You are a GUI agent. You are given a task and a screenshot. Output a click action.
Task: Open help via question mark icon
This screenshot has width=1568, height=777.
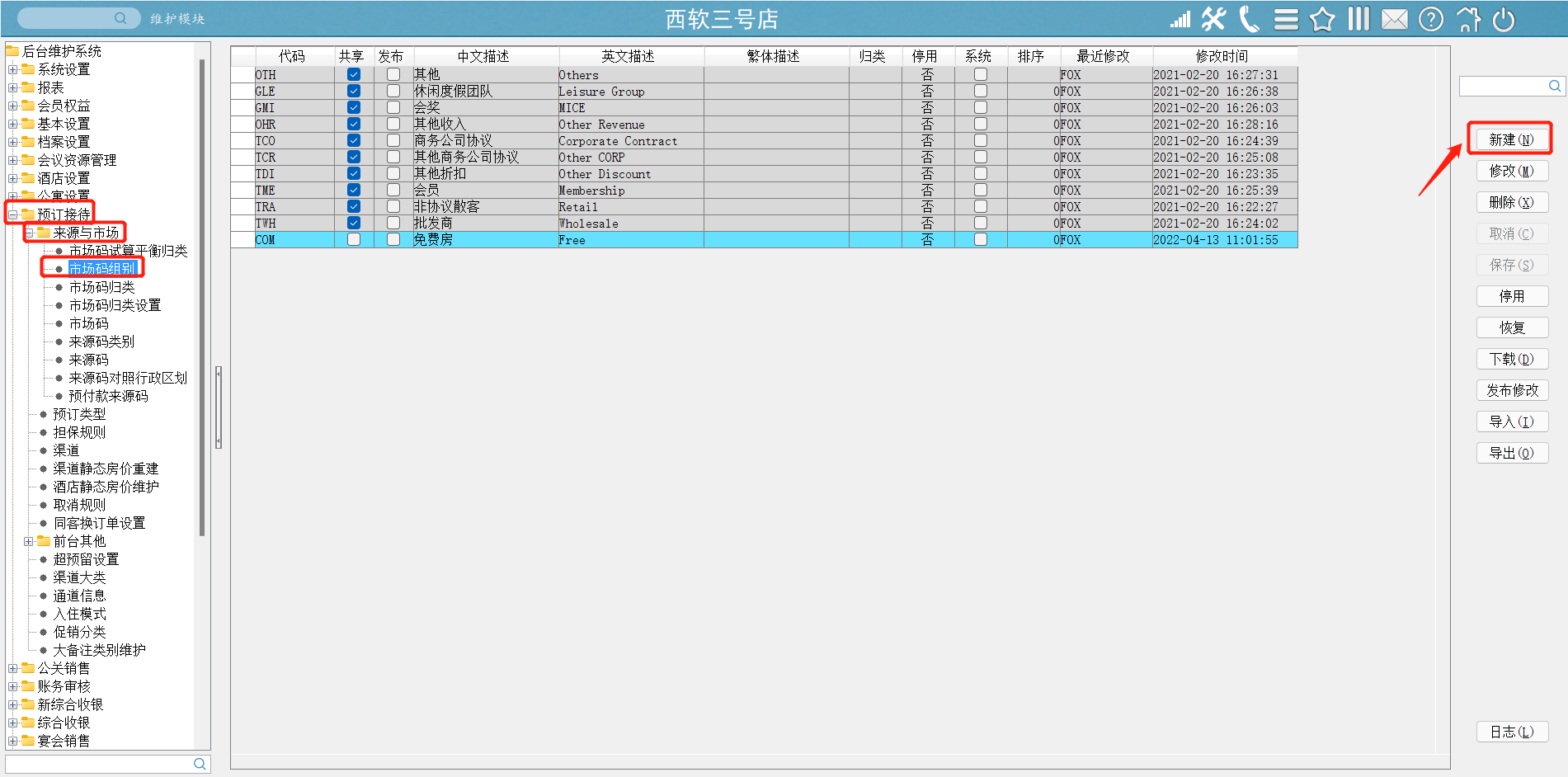1431,19
